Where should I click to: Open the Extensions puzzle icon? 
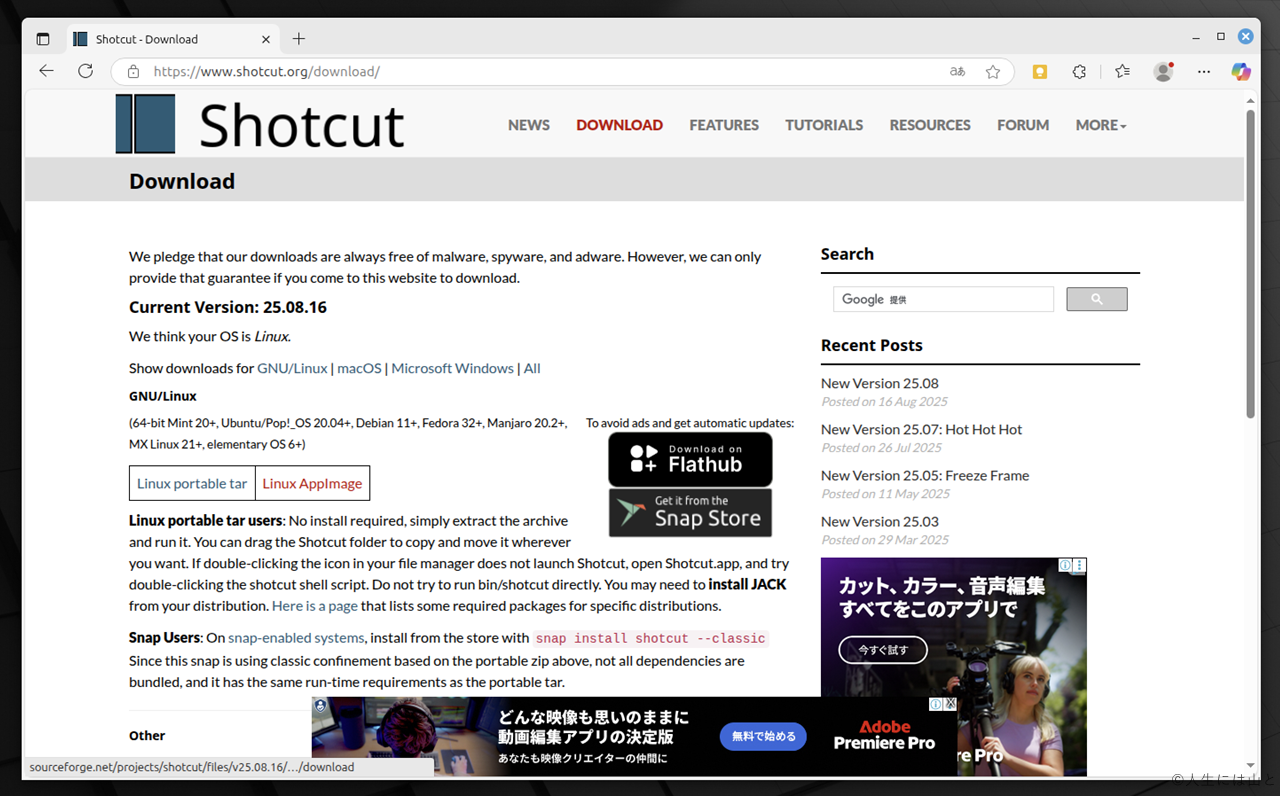point(1079,72)
